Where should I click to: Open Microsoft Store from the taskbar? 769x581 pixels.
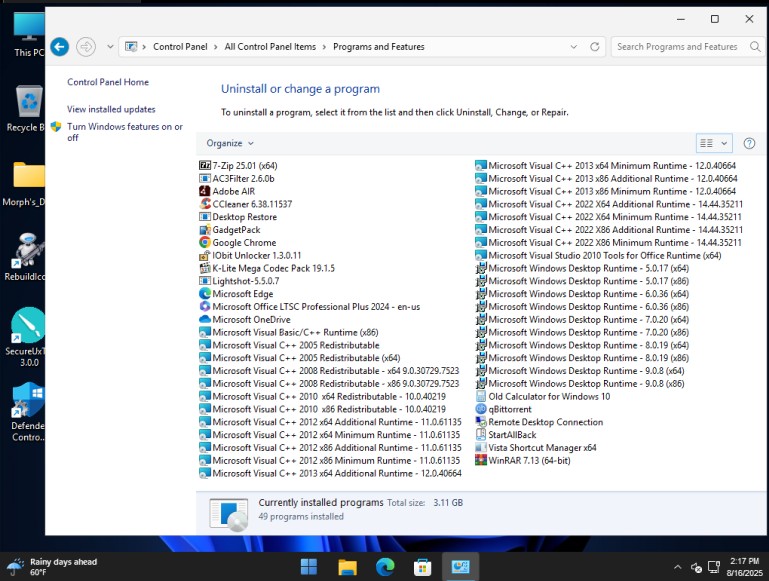click(422, 567)
